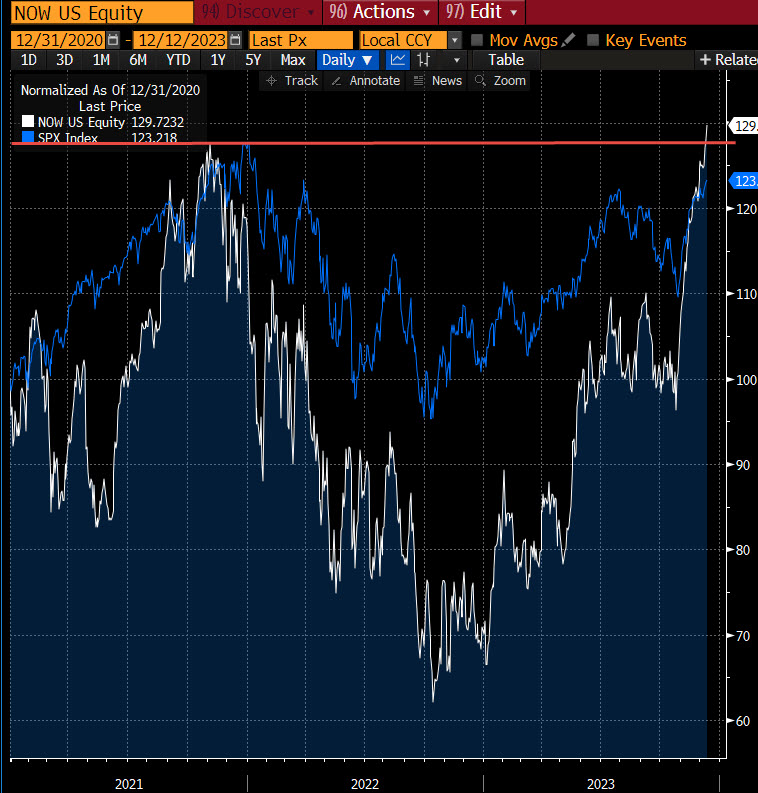The height and width of the screenshot is (793, 758).
Task: Click the 90 y-axis value
Action: 743,465
